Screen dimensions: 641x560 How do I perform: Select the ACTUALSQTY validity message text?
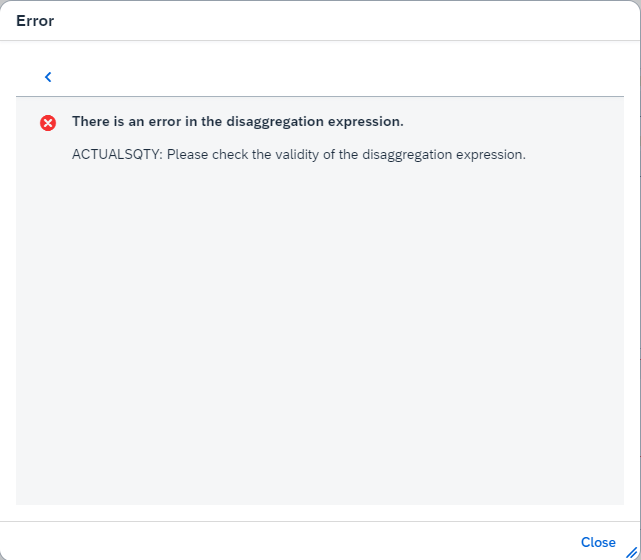tap(299, 155)
